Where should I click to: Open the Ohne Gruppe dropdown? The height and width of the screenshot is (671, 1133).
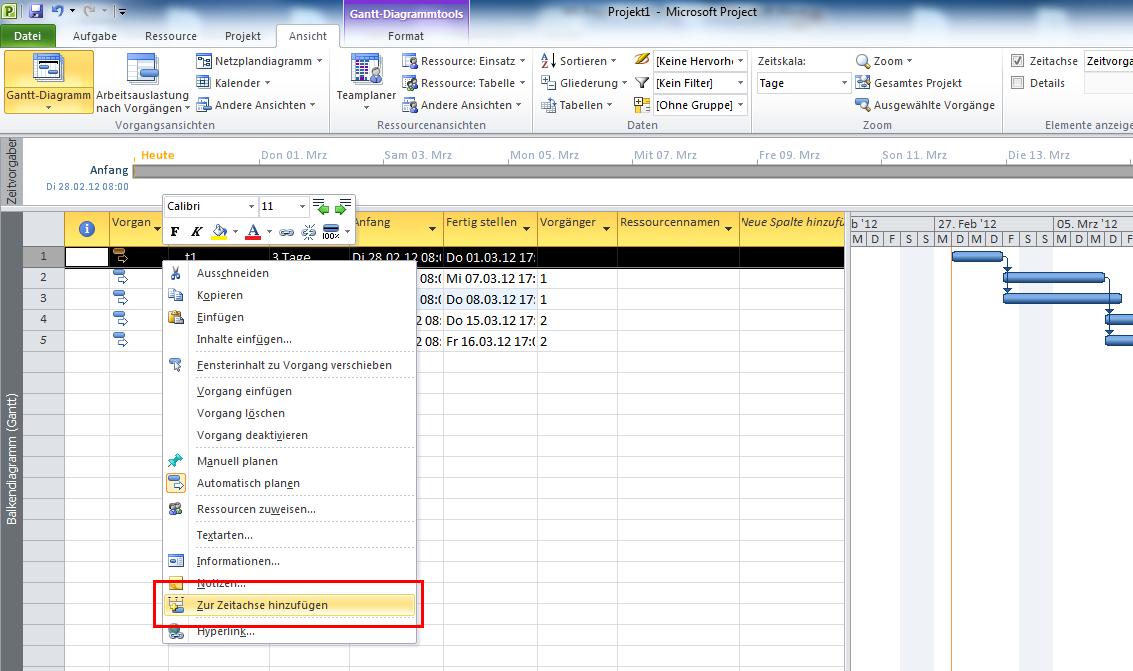click(741, 105)
